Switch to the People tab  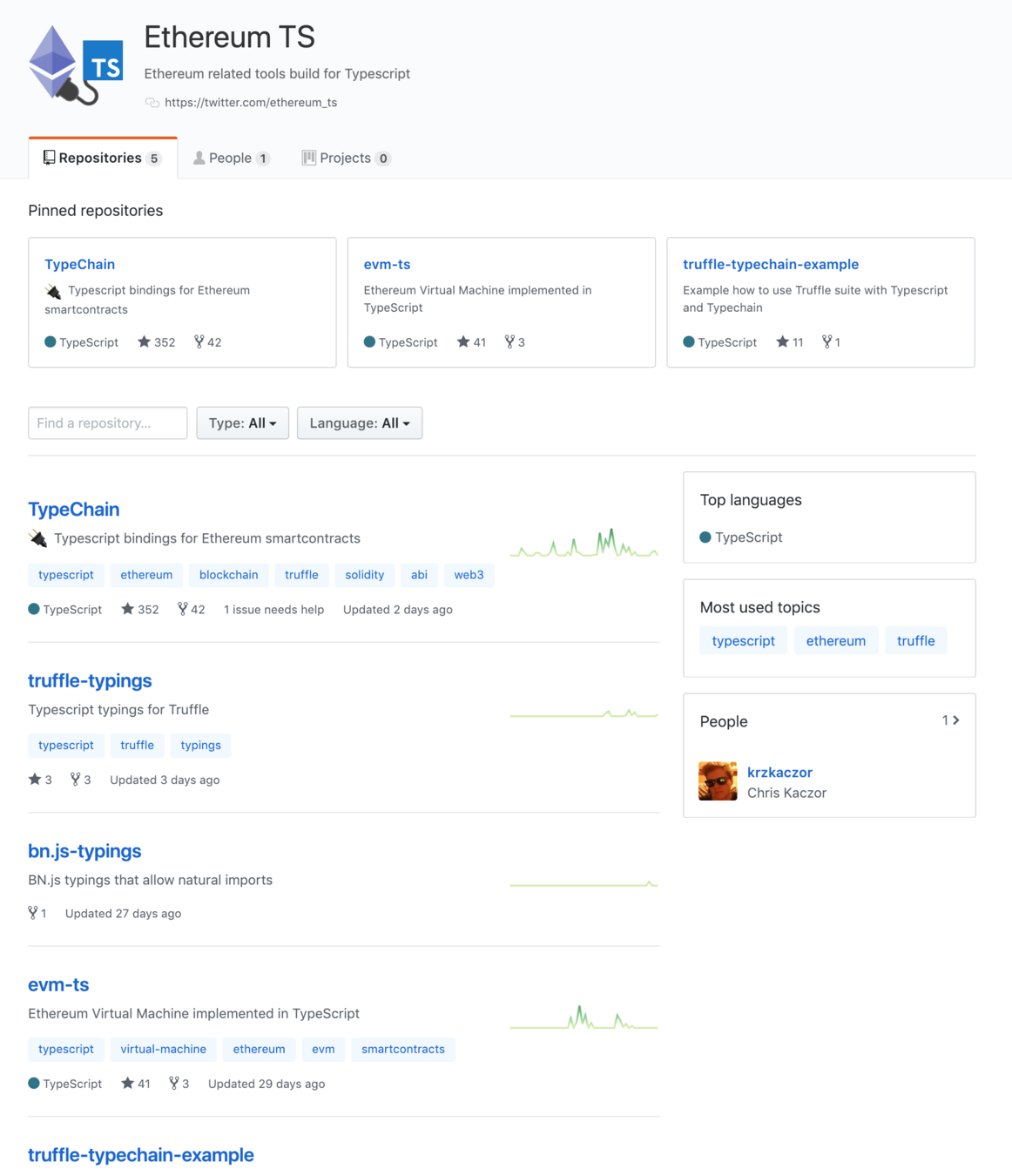pyautogui.click(x=231, y=158)
